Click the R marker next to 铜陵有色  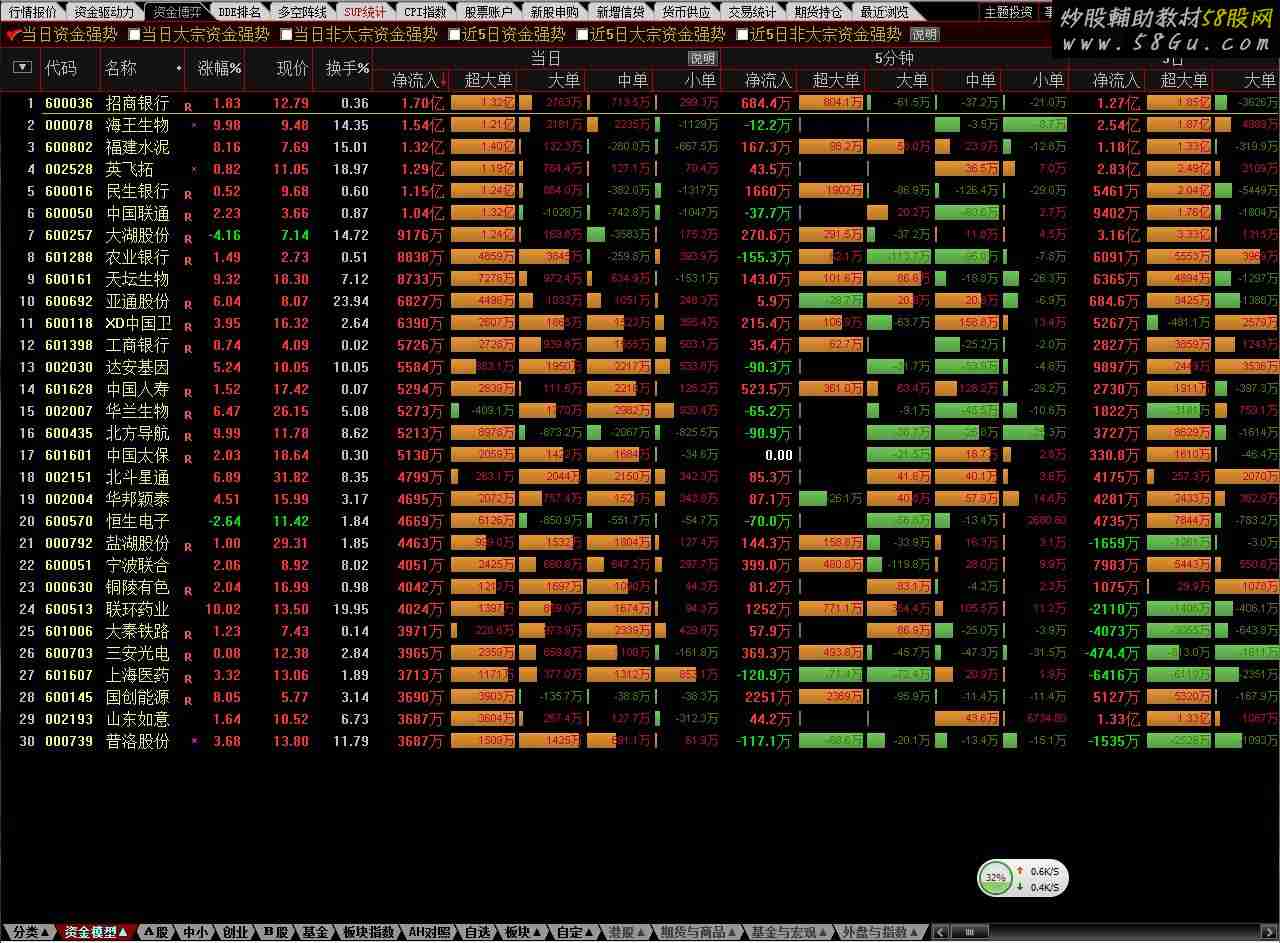click(188, 589)
